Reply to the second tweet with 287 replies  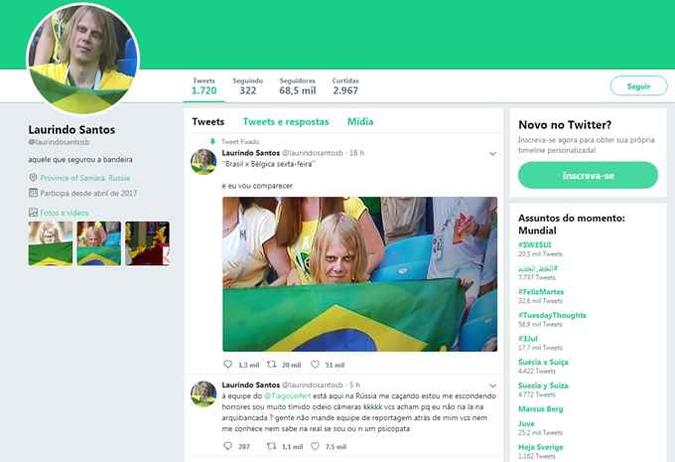pos(228,446)
